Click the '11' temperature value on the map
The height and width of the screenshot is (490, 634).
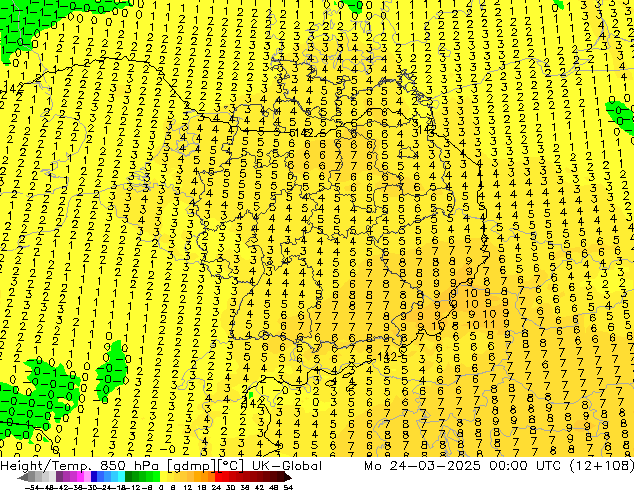tap(489, 324)
